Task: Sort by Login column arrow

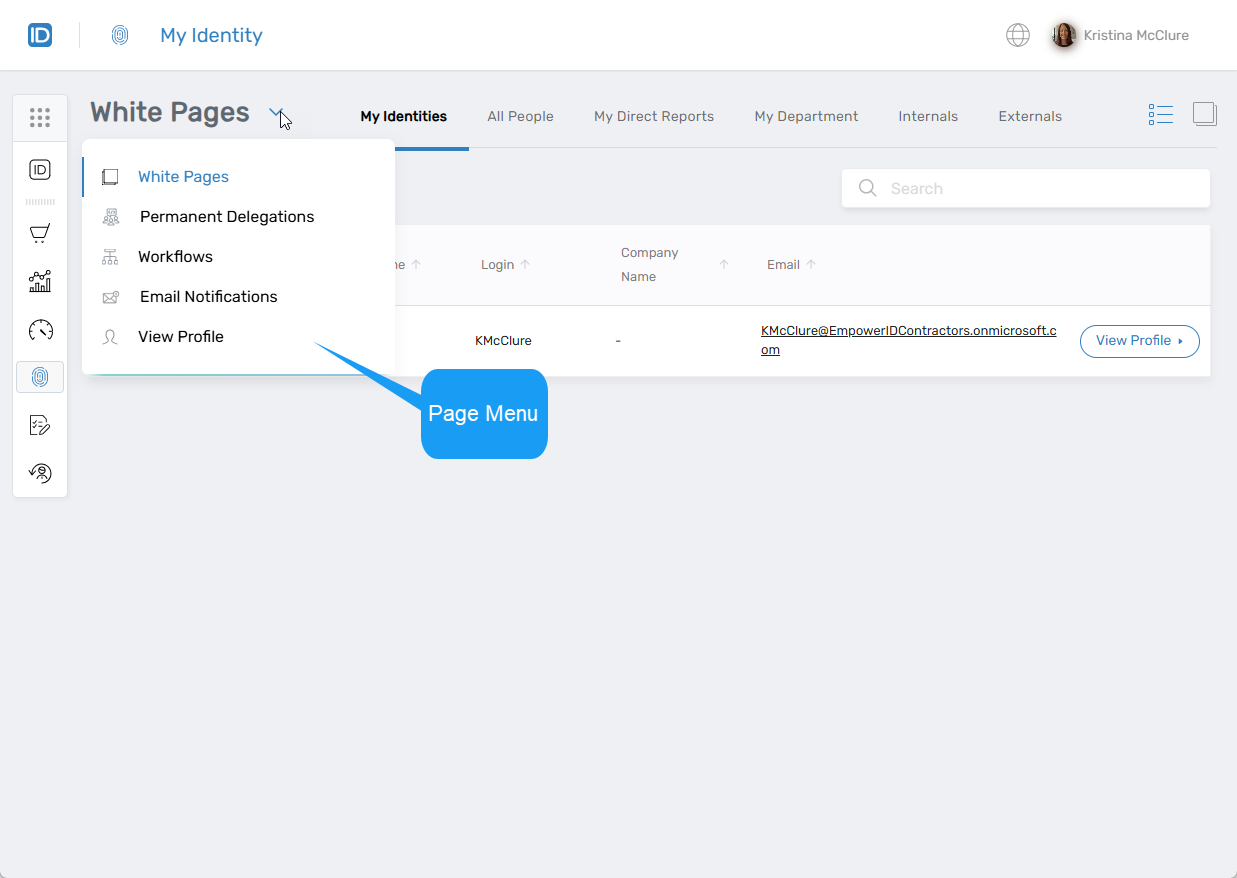Action: 525,265
